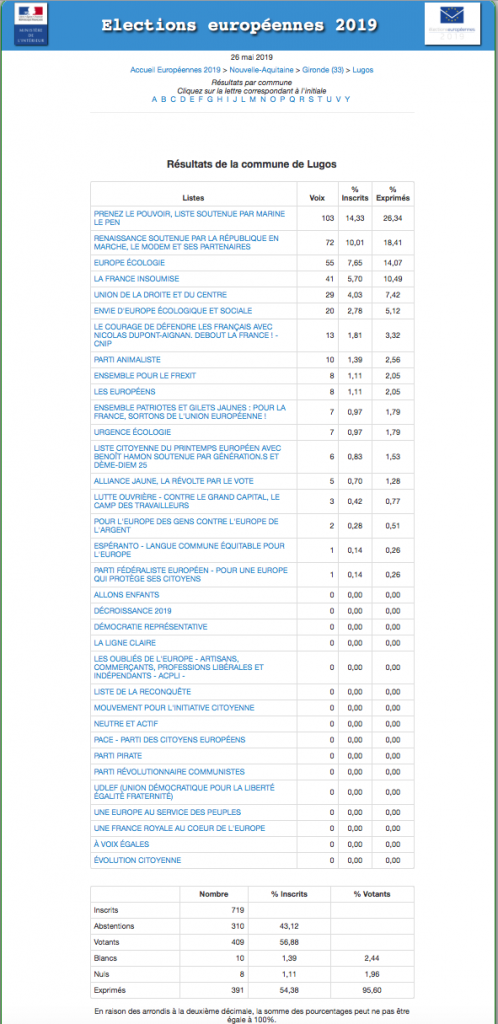Open LES OUBLIÉS DE L'EUROPE list link
The image size is (498, 1024).
click(179, 667)
